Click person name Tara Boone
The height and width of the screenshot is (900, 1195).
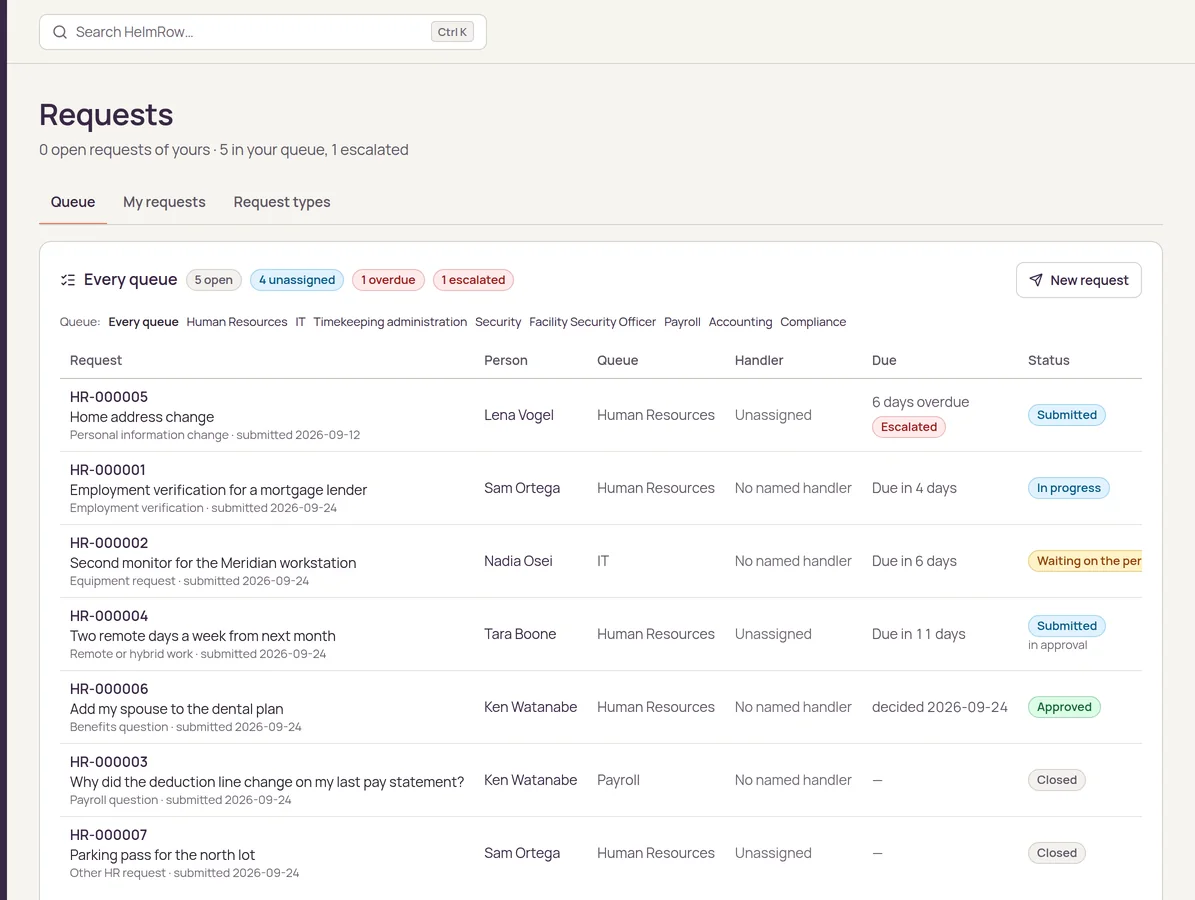point(520,634)
